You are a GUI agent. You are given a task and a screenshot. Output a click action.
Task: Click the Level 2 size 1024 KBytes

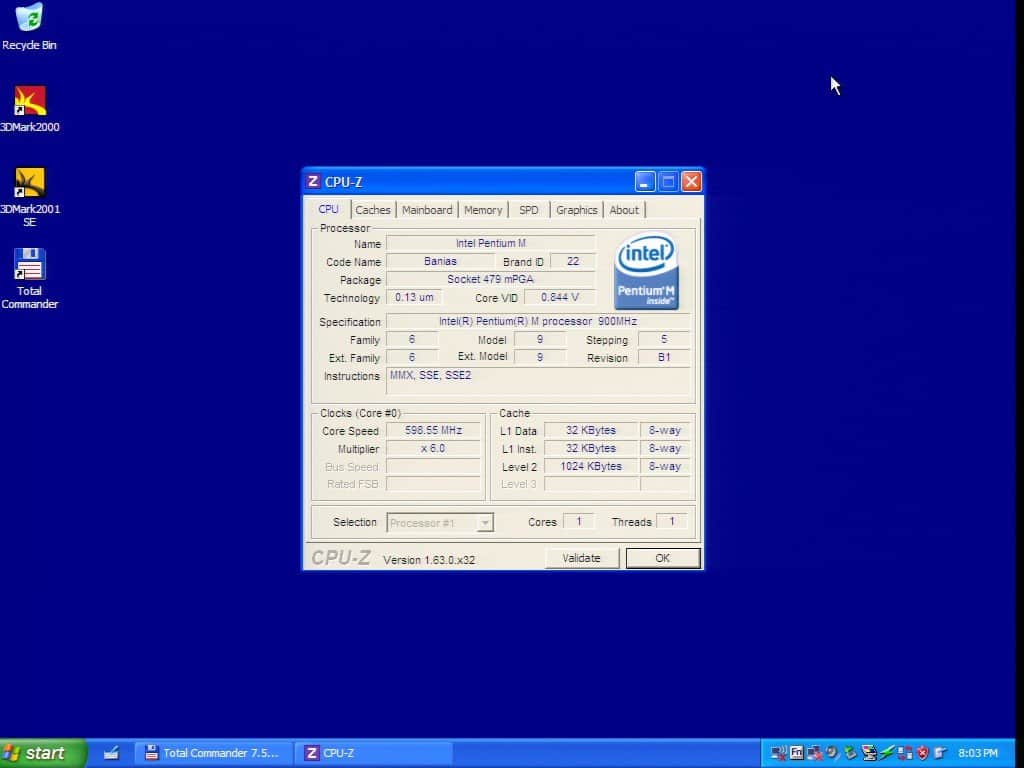pyautogui.click(x=591, y=466)
